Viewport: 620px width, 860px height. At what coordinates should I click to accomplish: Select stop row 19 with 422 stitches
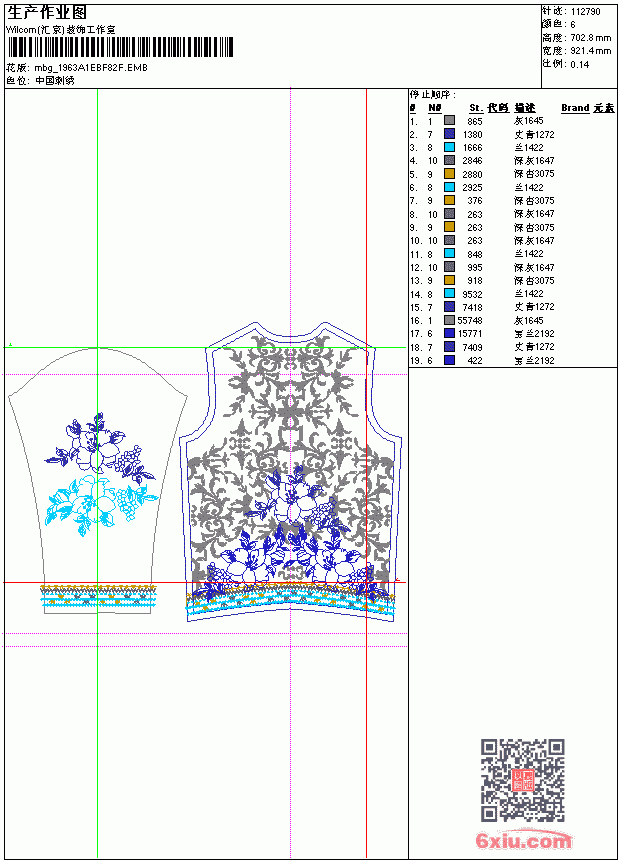[483, 360]
